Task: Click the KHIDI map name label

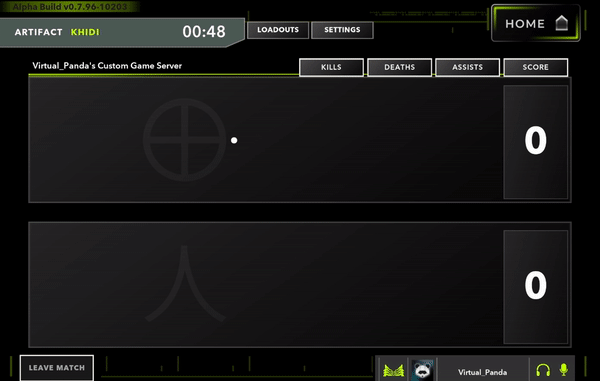Action: click(x=85, y=32)
